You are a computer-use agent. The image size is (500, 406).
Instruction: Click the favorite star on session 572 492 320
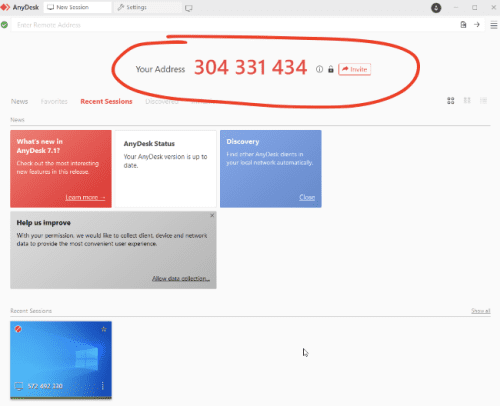[104, 329]
